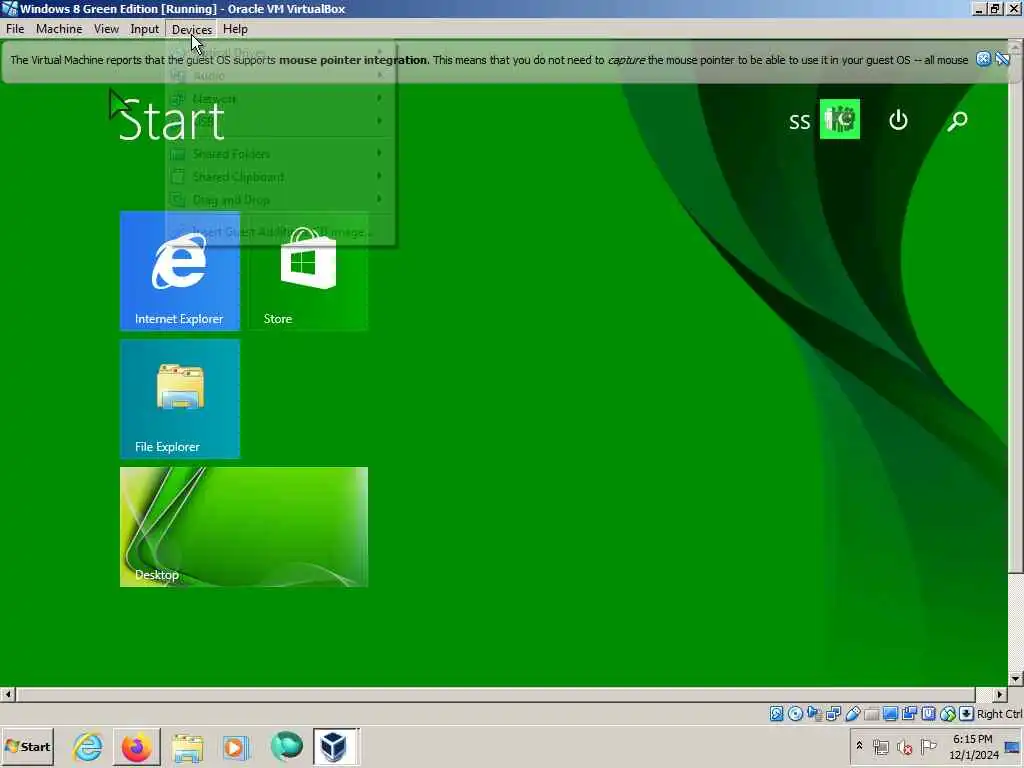1024x768 pixels.
Task: Click the audio status icon in VirtualBox
Action: tap(814, 714)
